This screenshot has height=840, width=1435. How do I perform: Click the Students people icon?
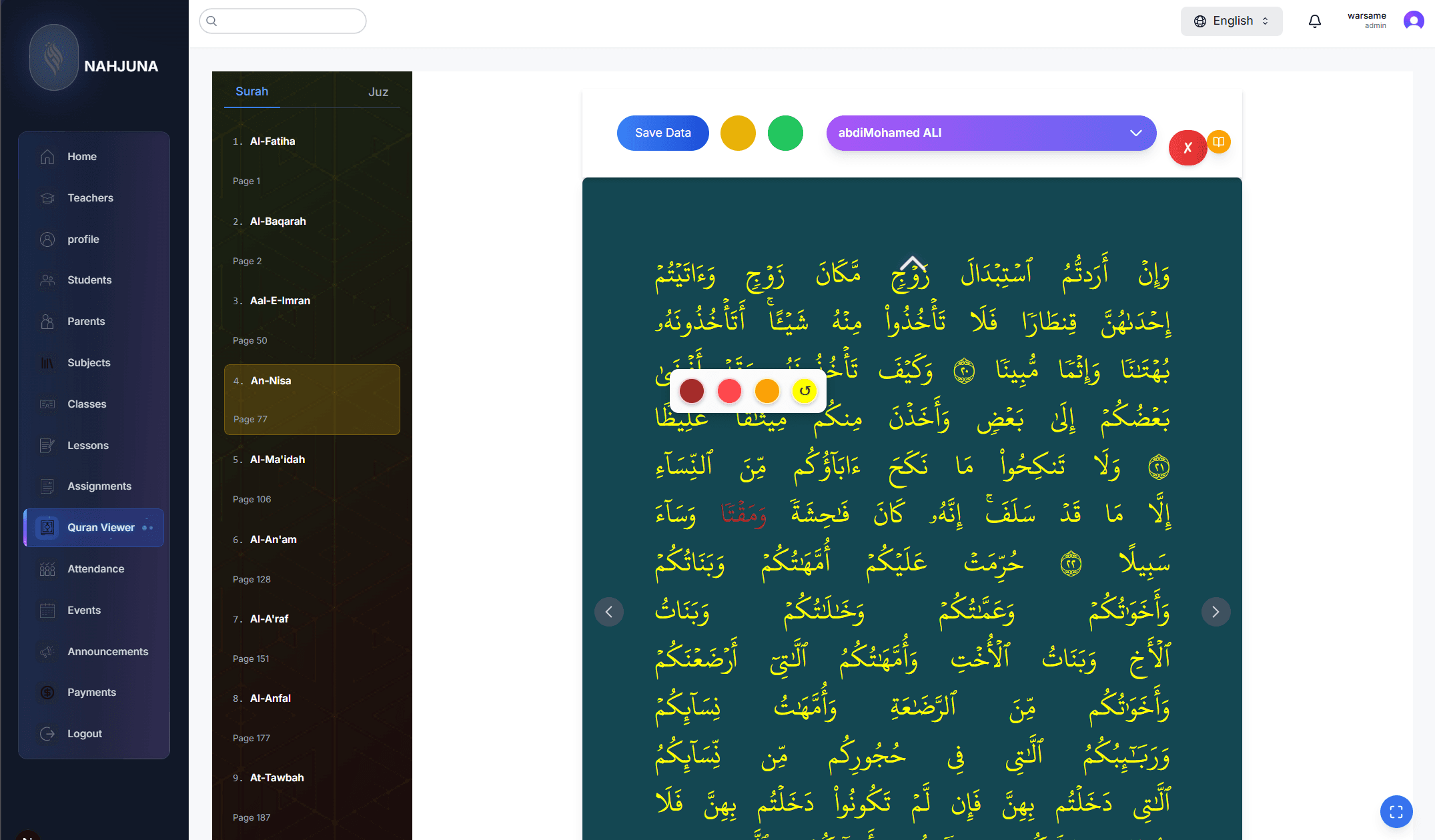click(47, 280)
